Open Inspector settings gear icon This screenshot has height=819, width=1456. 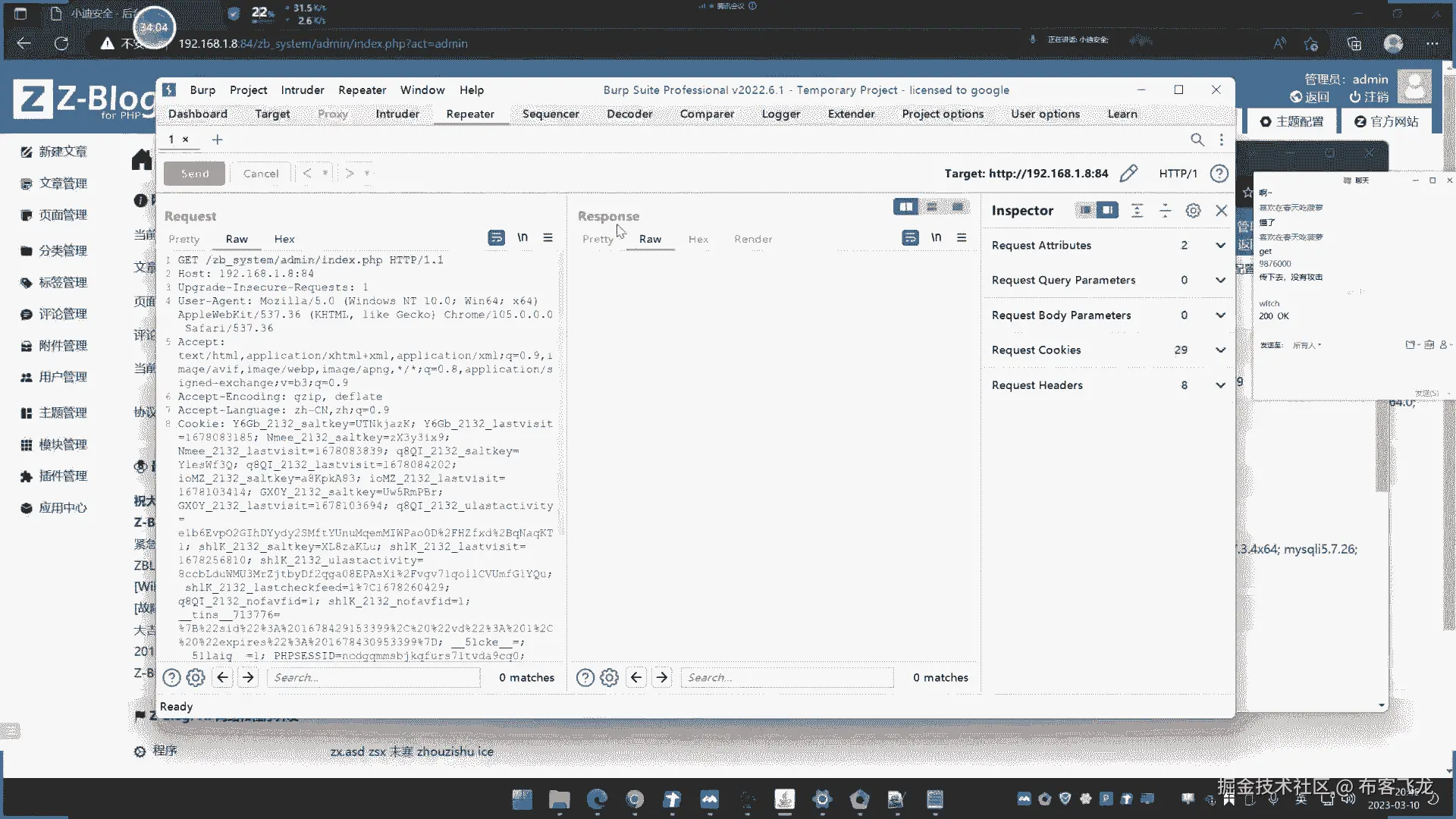(1193, 211)
